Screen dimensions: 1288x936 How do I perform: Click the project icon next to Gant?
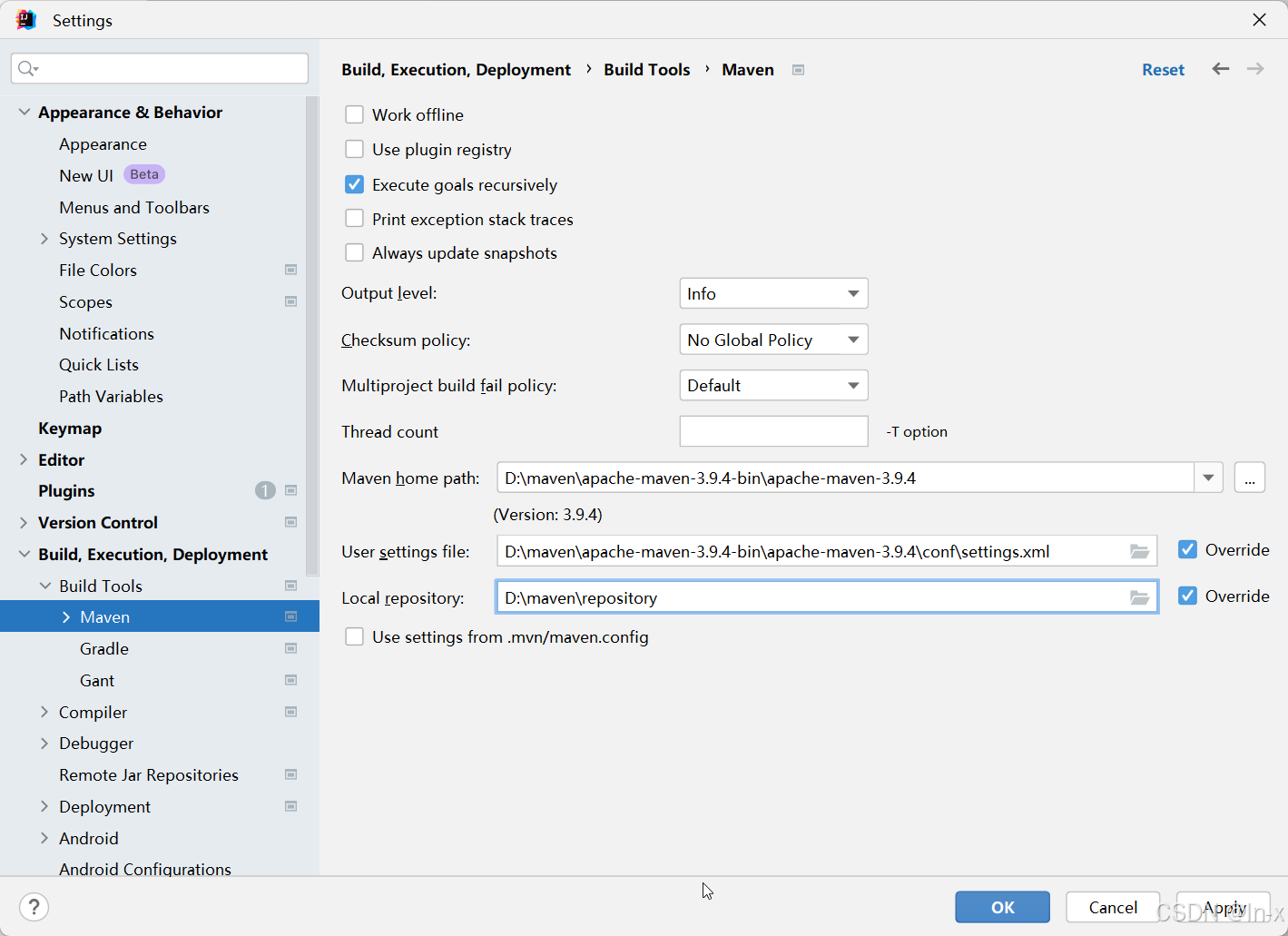coord(290,680)
